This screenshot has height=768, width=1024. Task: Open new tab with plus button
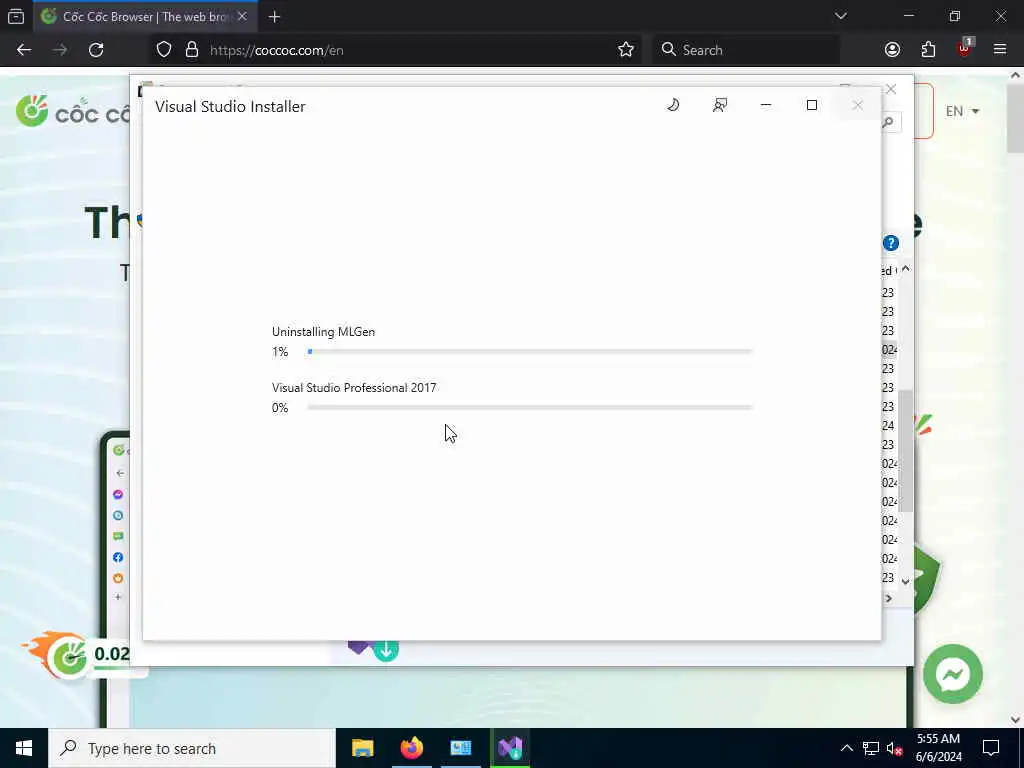click(x=274, y=17)
